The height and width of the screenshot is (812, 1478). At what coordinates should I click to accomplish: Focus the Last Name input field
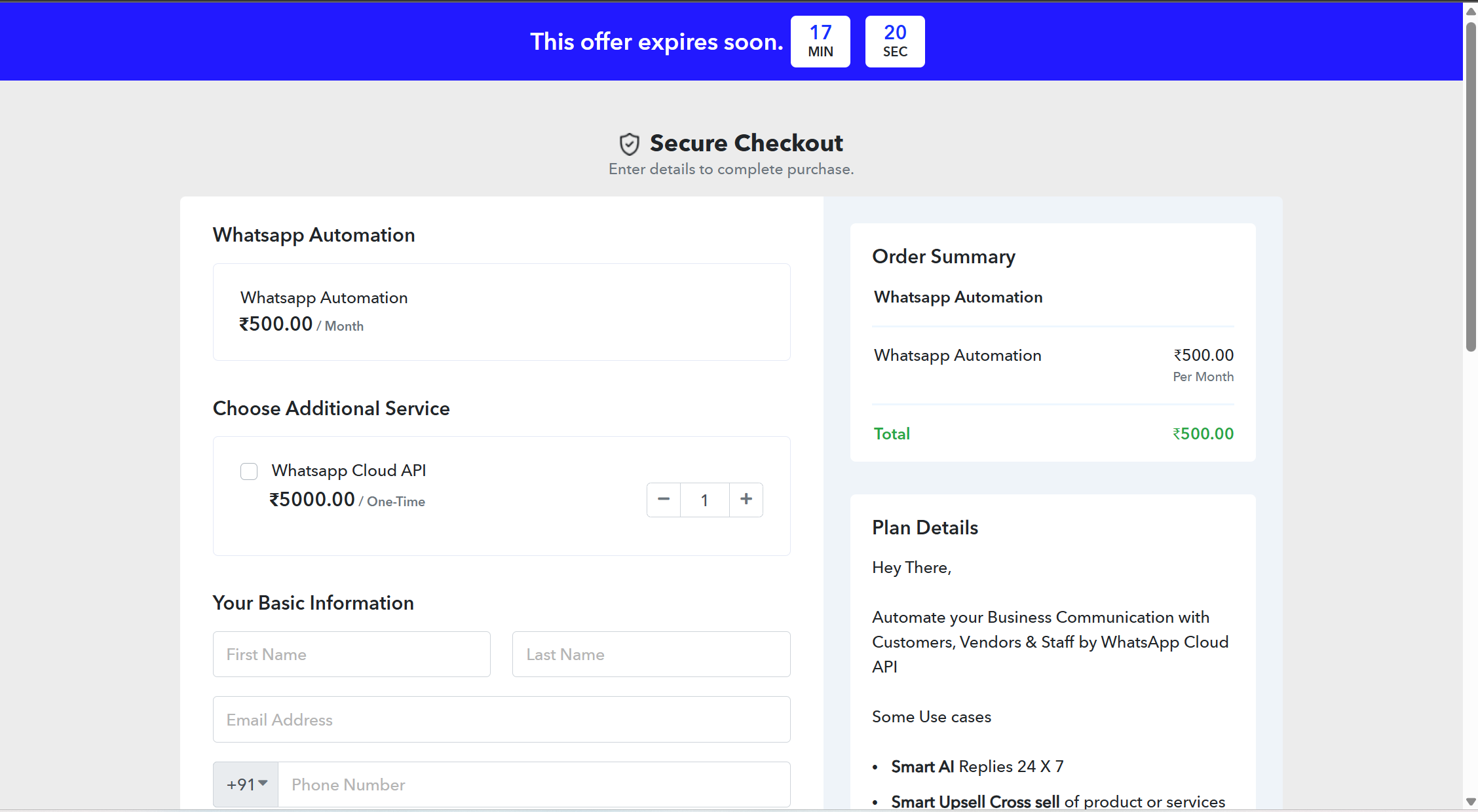651,654
